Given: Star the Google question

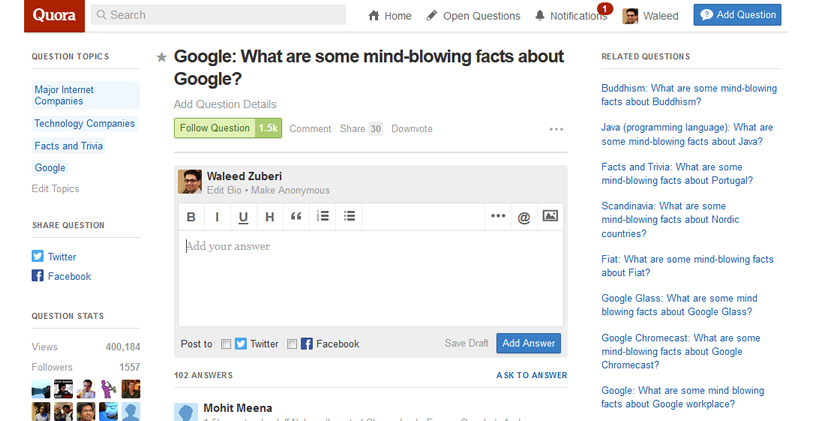Looking at the screenshot, I should (x=162, y=58).
